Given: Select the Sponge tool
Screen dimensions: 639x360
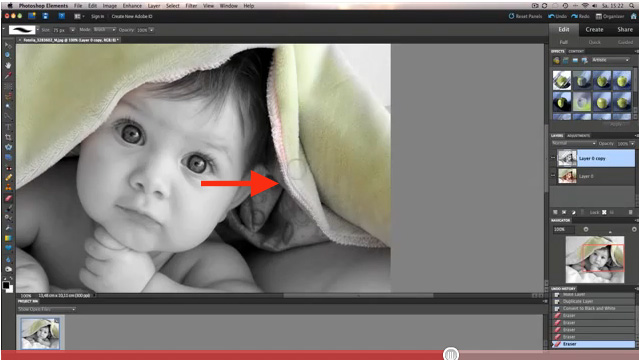Looking at the screenshot, I should click(x=8, y=269).
